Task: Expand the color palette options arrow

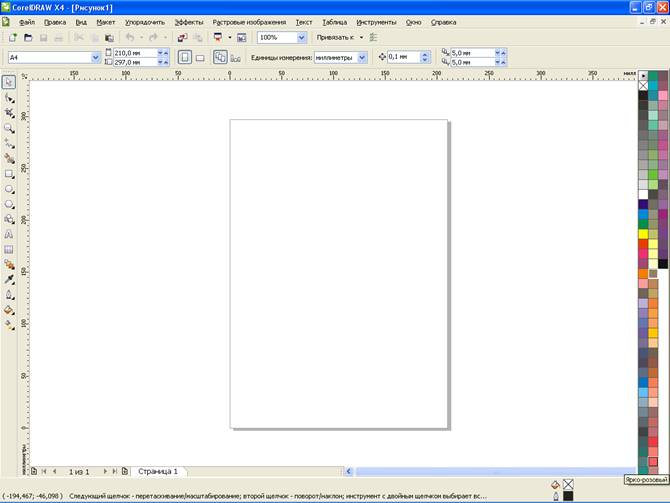Action: coord(643,76)
